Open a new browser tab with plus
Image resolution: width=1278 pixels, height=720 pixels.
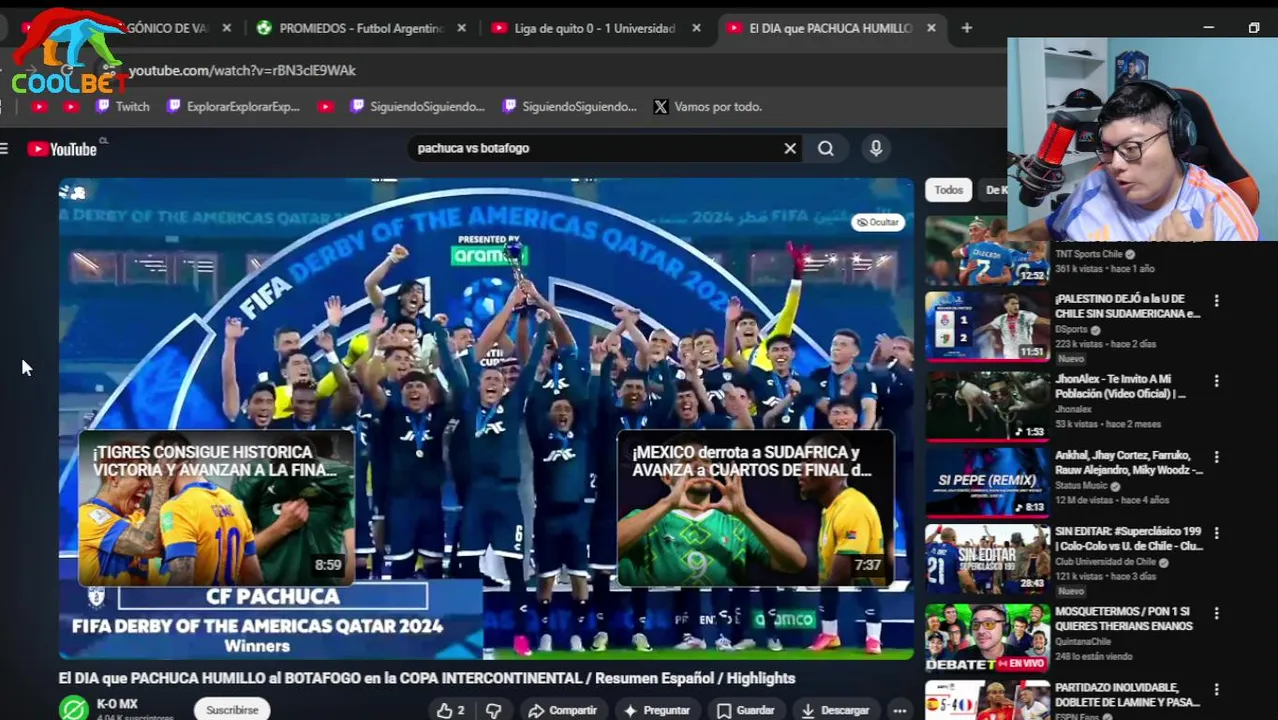click(x=967, y=28)
